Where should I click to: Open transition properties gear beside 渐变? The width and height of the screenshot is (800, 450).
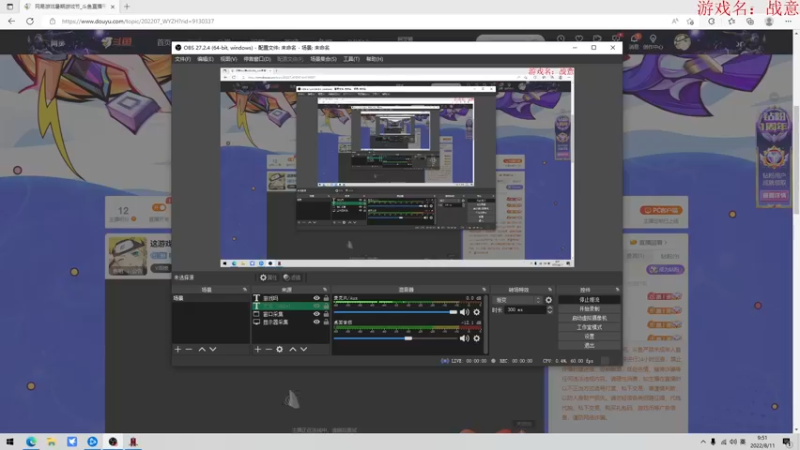[x=548, y=300]
